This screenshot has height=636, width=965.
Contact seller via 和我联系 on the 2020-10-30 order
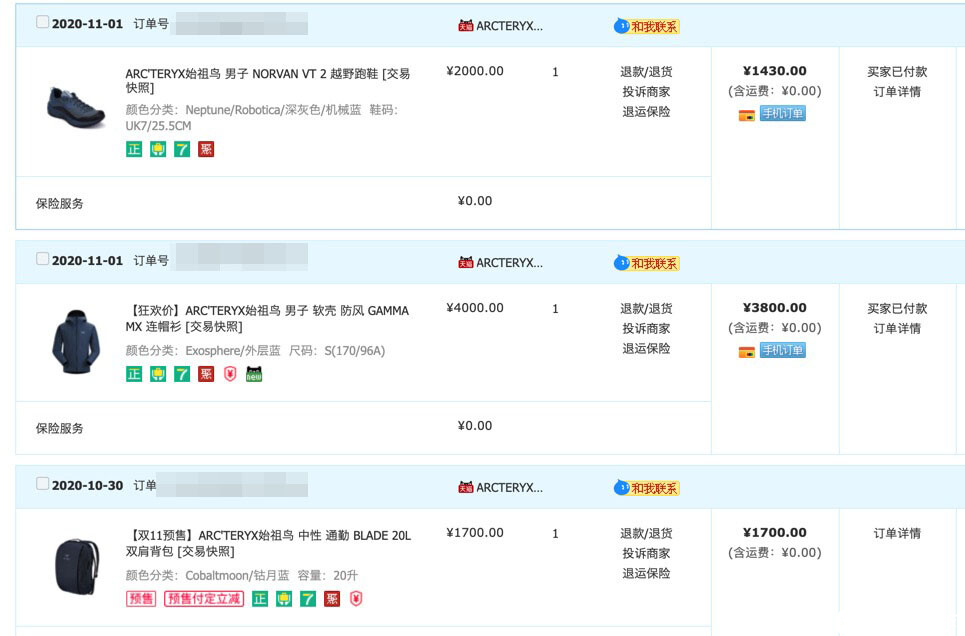pyautogui.click(x=647, y=488)
